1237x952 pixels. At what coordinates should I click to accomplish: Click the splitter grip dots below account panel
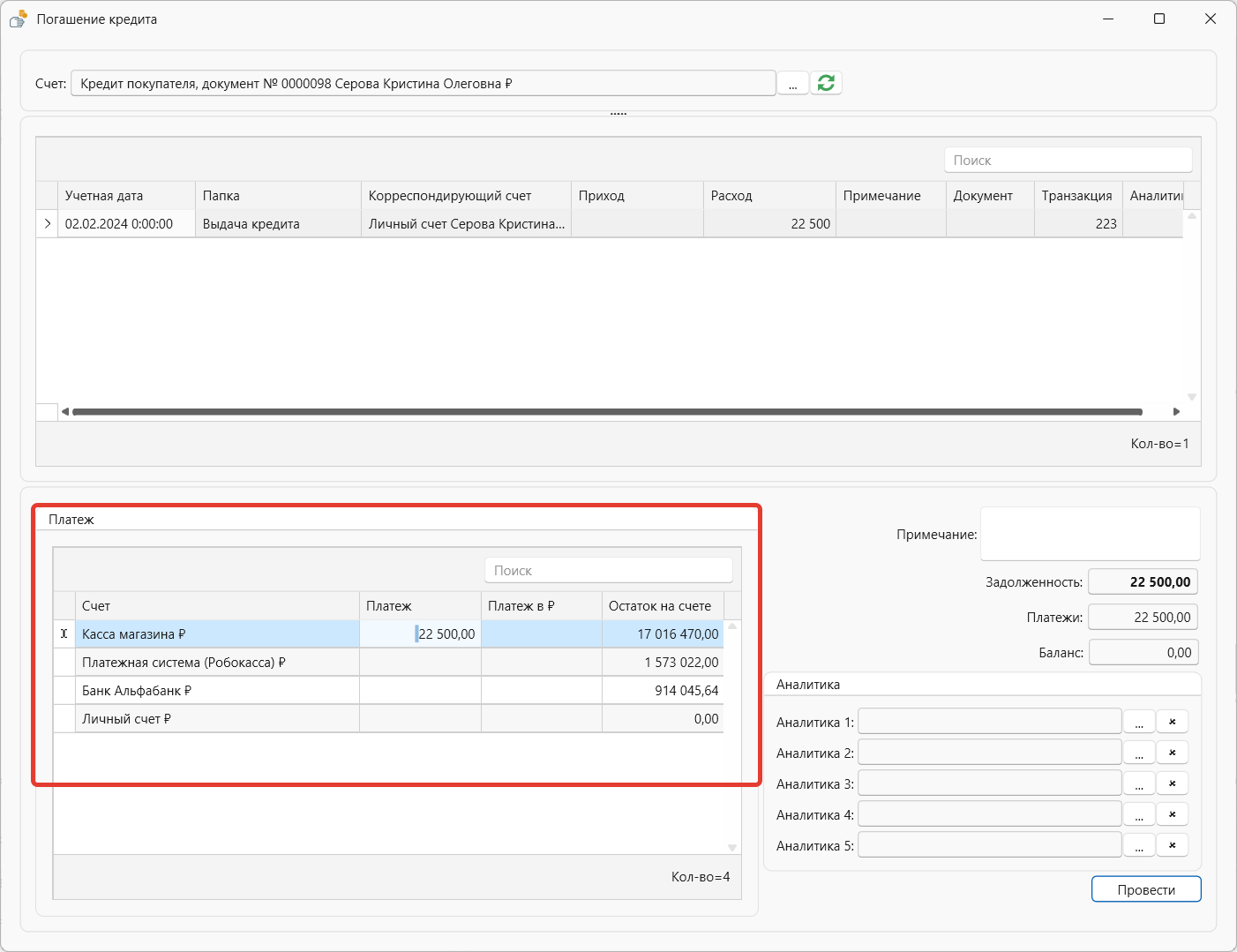tap(618, 114)
